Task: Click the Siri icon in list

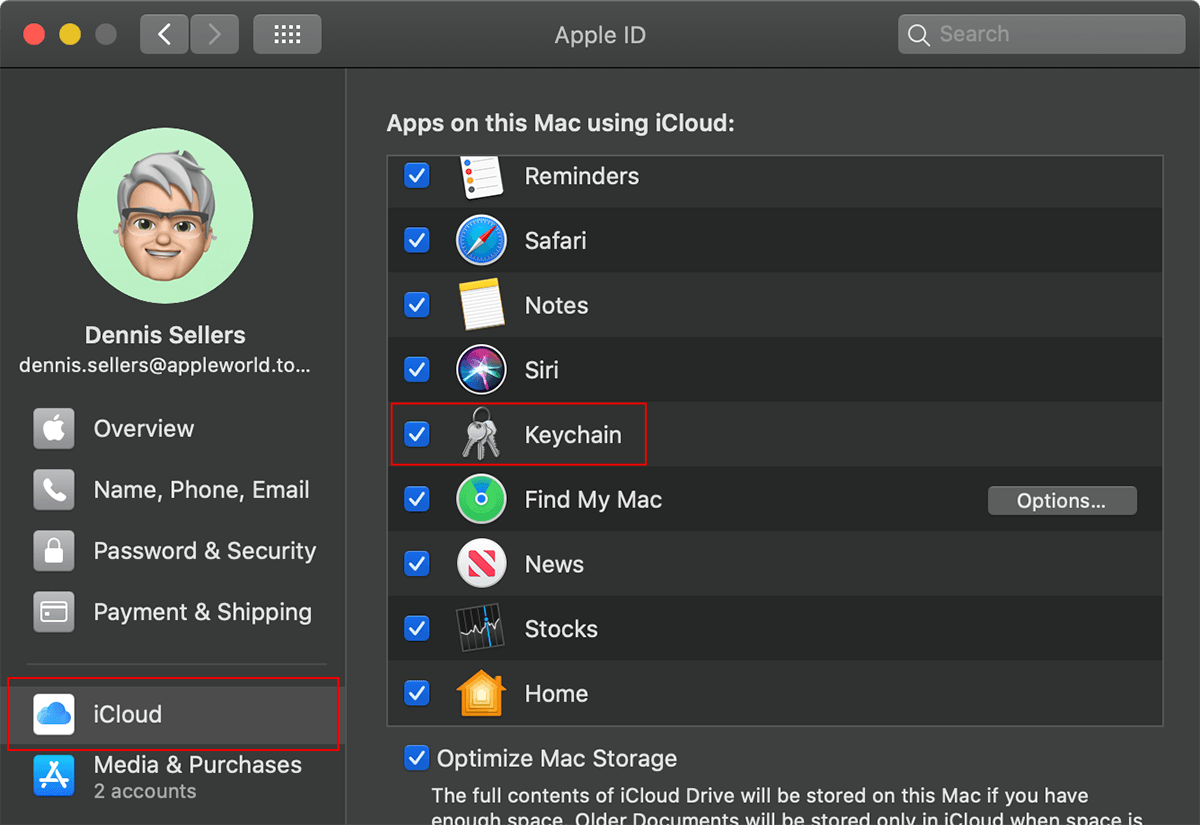Action: [x=481, y=370]
